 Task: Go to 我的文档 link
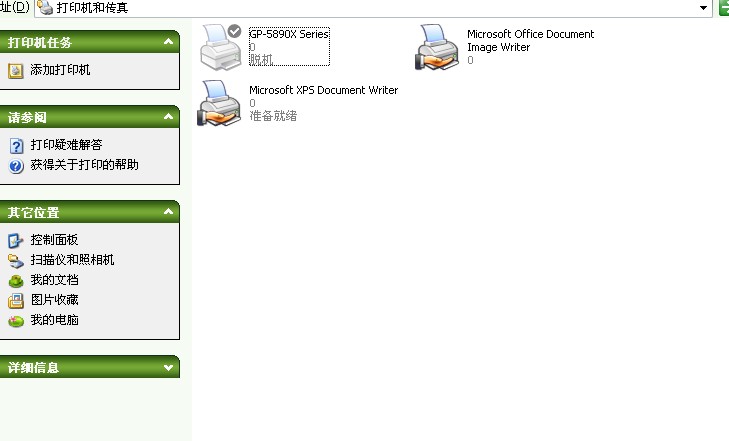pos(54,280)
